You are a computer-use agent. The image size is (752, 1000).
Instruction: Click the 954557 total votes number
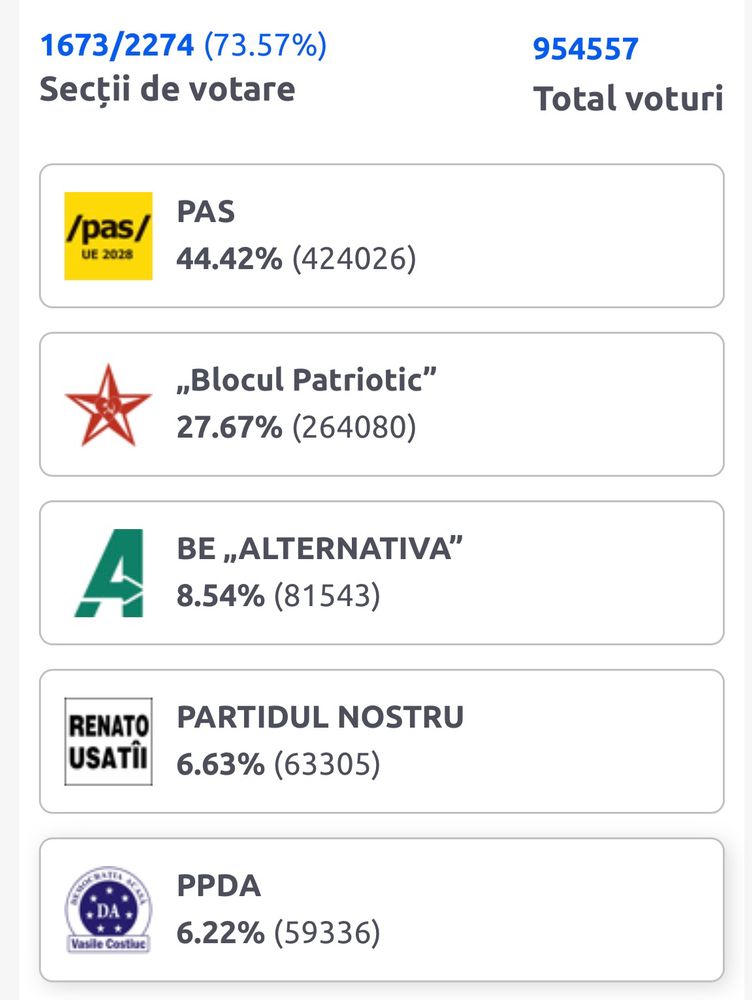[585, 48]
